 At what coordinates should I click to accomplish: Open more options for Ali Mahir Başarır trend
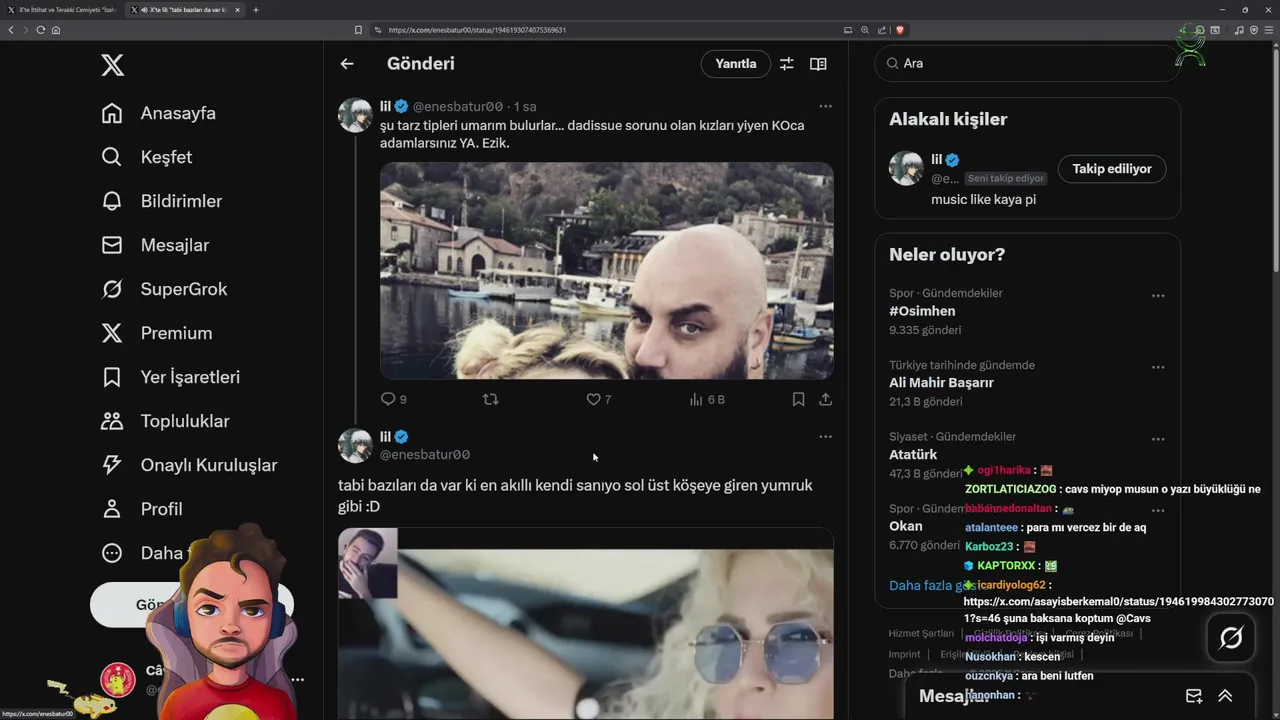click(1158, 367)
